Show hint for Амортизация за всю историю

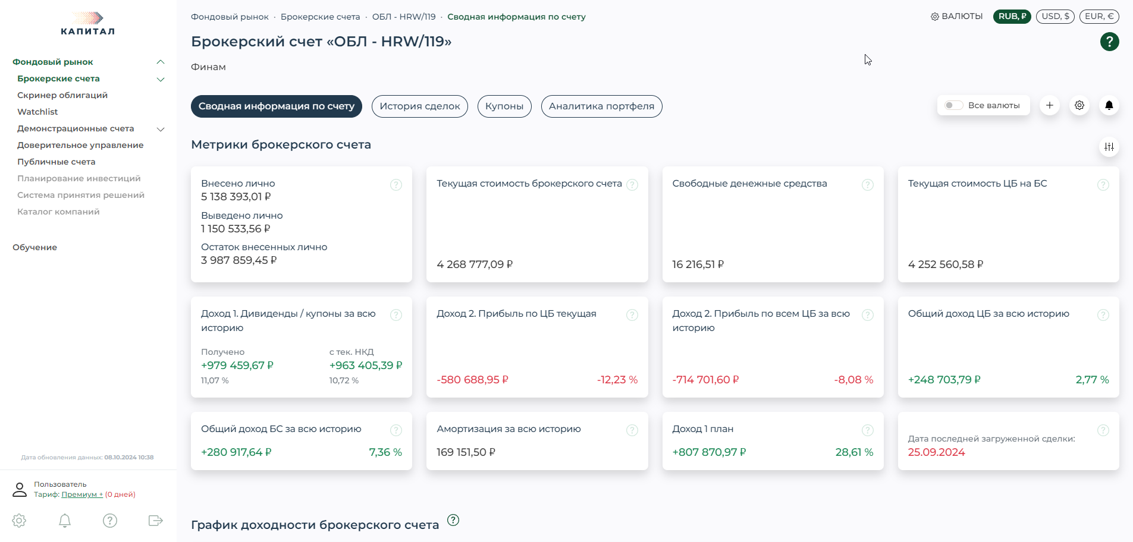pyautogui.click(x=632, y=430)
